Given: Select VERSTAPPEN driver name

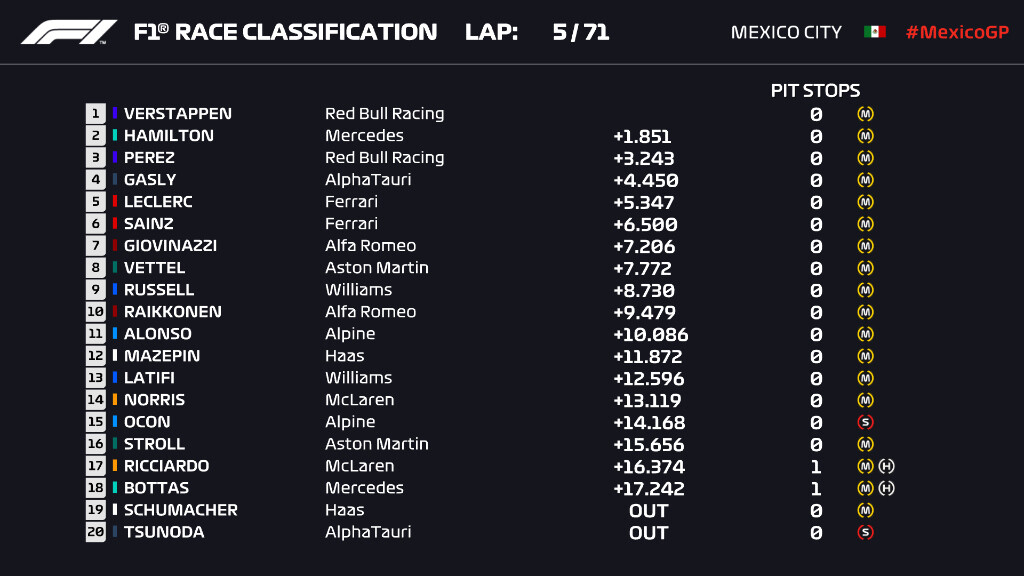Looking at the screenshot, I should click(x=178, y=114).
